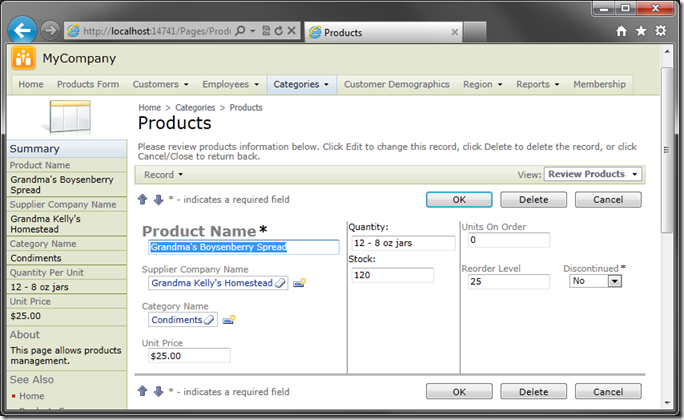684x420 pixels.
Task: Click the bottom up arrow for previous record
Action: (143, 391)
